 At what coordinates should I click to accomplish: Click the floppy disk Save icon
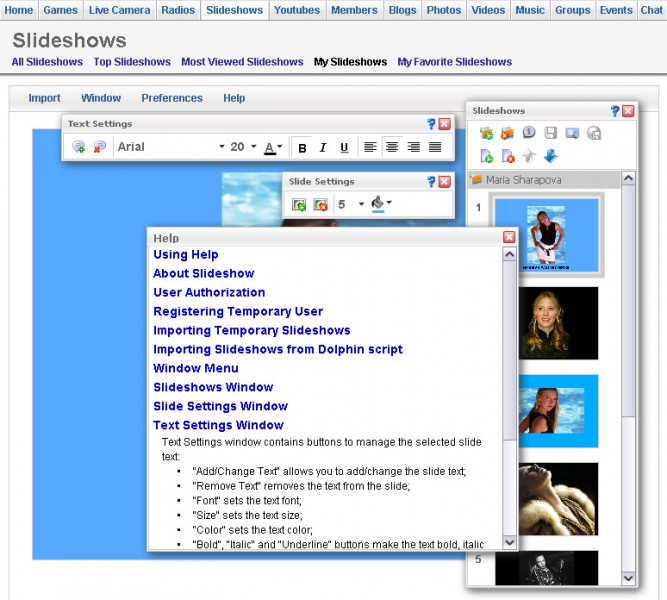coord(550,133)
